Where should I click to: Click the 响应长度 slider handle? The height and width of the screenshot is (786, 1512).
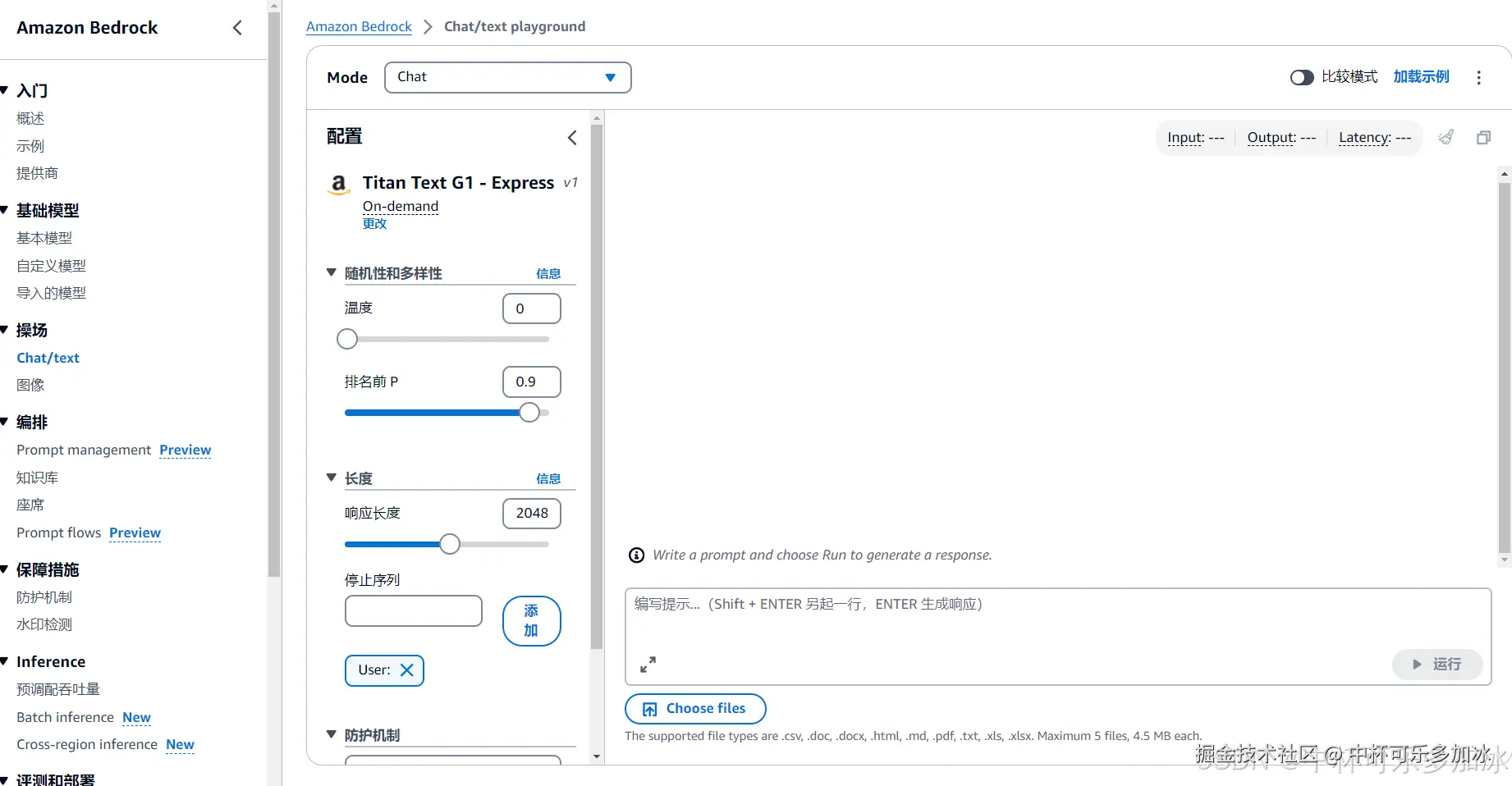[x=449, y=544]
